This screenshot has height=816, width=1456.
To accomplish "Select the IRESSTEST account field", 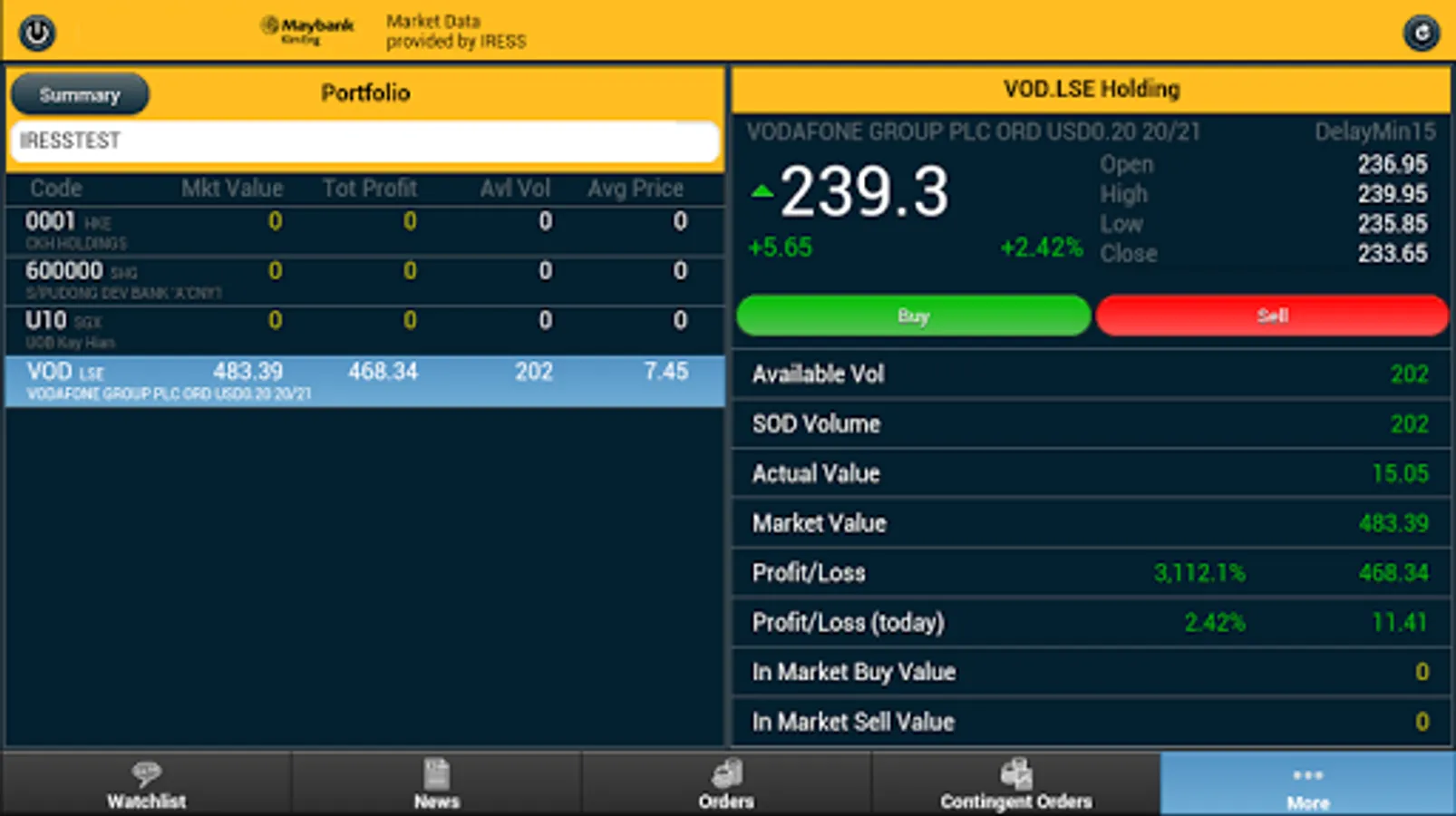I will 365,141.
